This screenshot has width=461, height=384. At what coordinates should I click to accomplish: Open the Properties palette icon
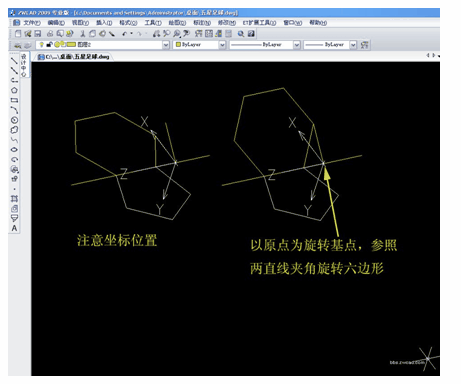pyautogui.click(x=199, y=33)
